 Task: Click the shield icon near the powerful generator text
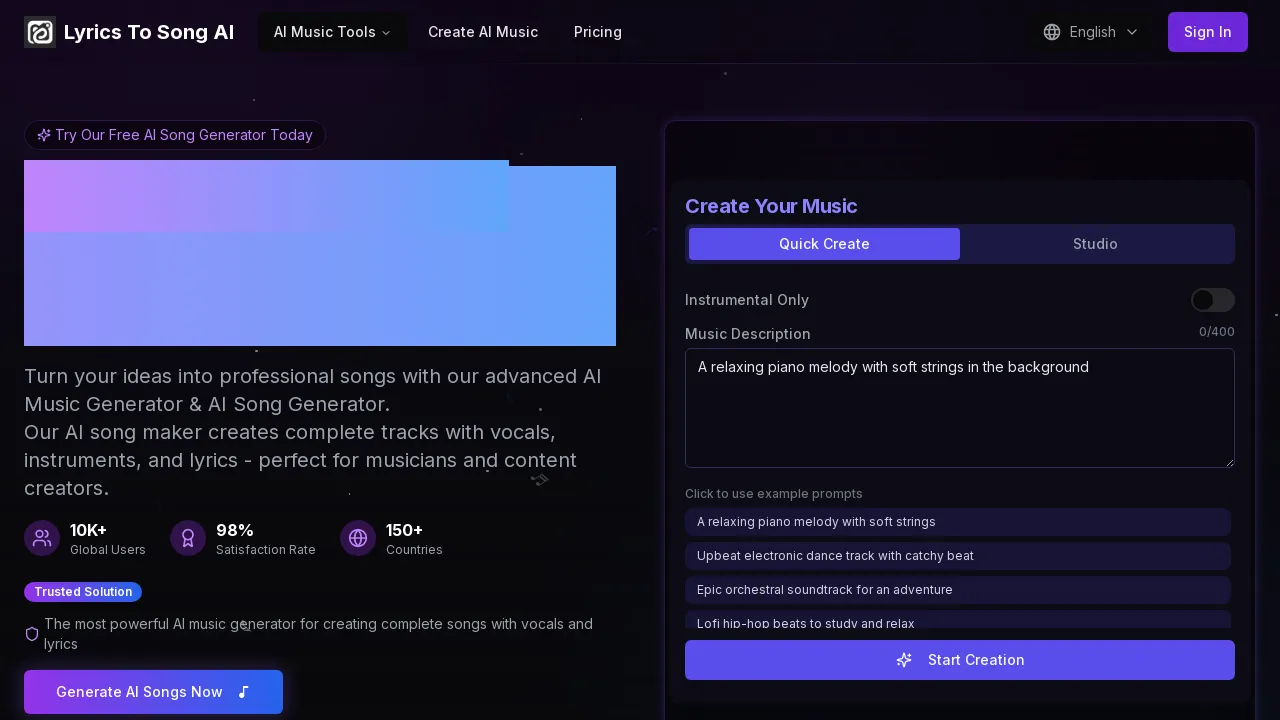pyautogui.click(x=32, y=634)
